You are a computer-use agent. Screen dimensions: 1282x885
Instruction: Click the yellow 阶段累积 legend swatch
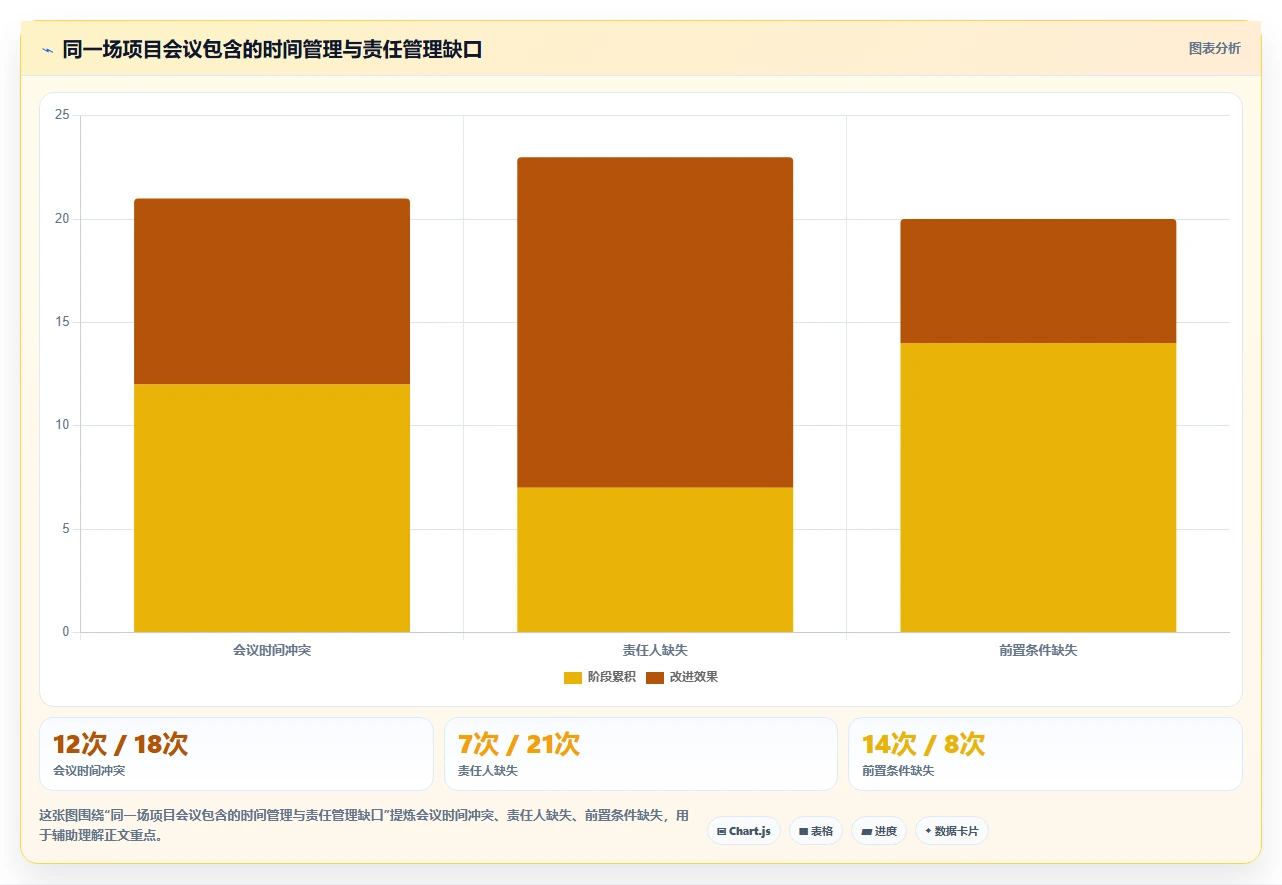click(x=573, y=678)
